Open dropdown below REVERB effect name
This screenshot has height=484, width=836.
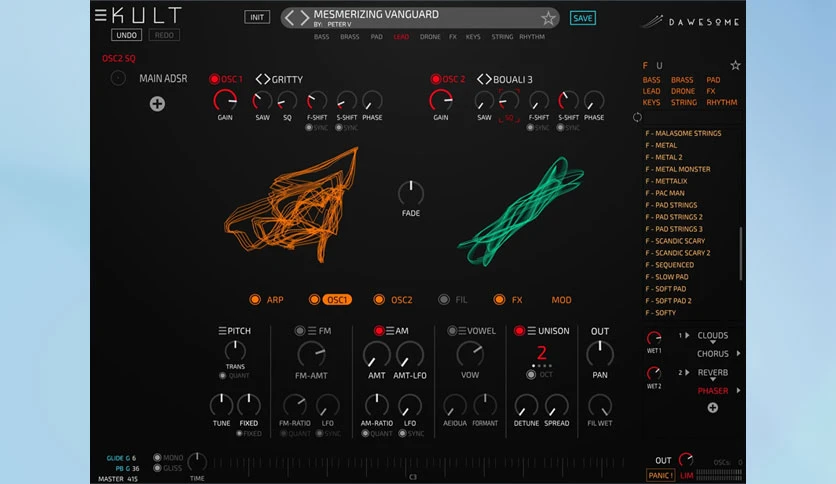712,380
